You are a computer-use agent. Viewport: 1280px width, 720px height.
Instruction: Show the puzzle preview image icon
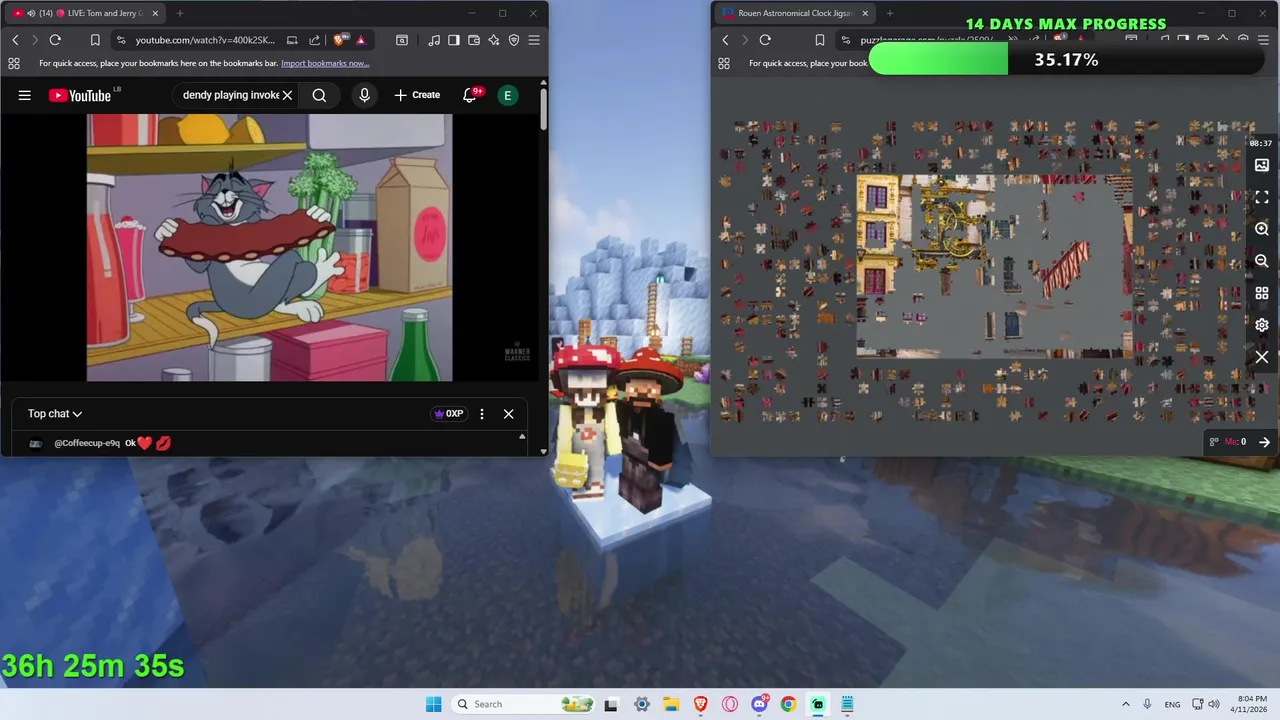tap(1262, 165)
